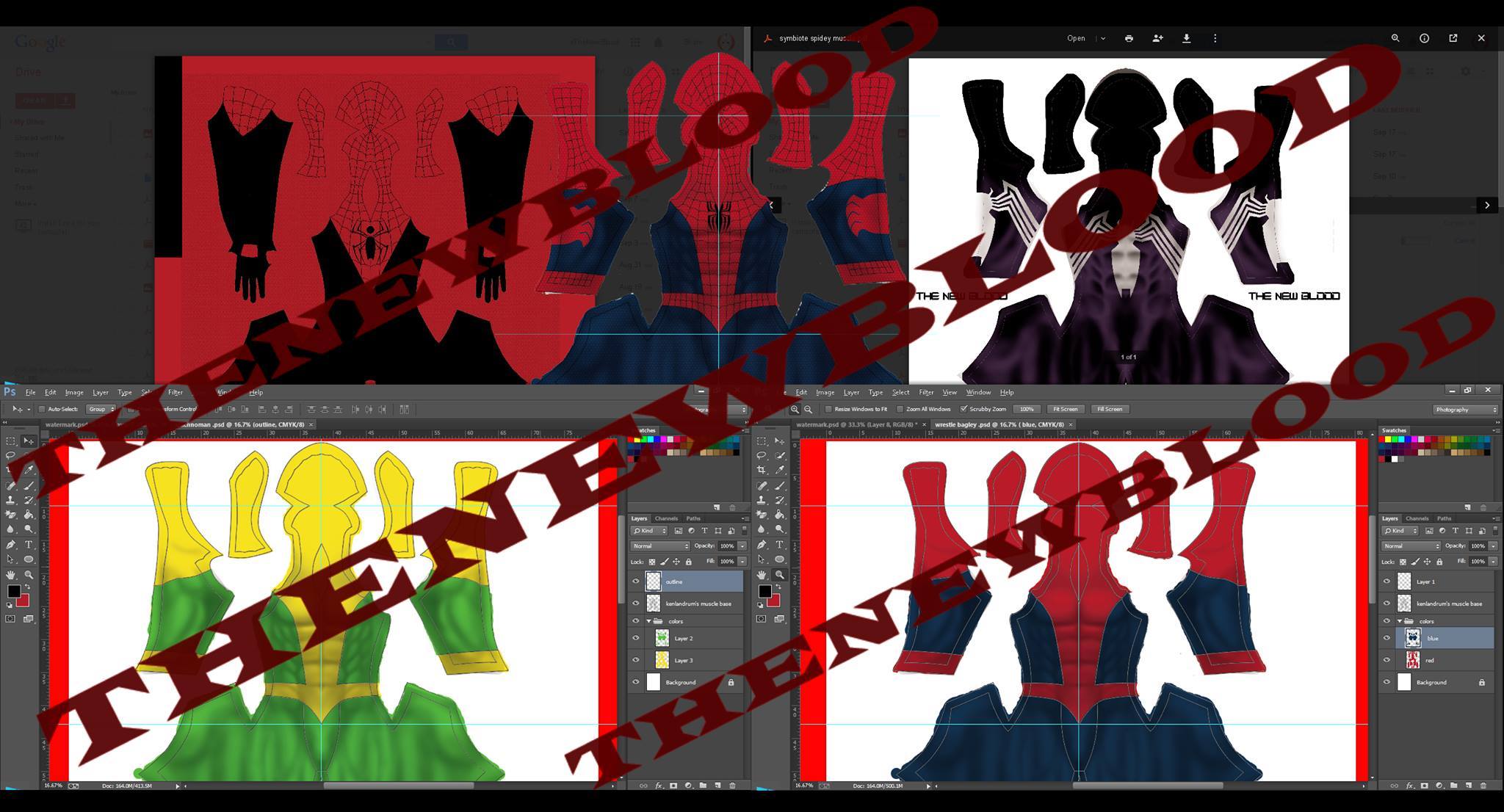Select Type tool in right Photoshop window
Image resolution: width=1504 pixels, height=812 pixels.
click(x=779, y=545)
